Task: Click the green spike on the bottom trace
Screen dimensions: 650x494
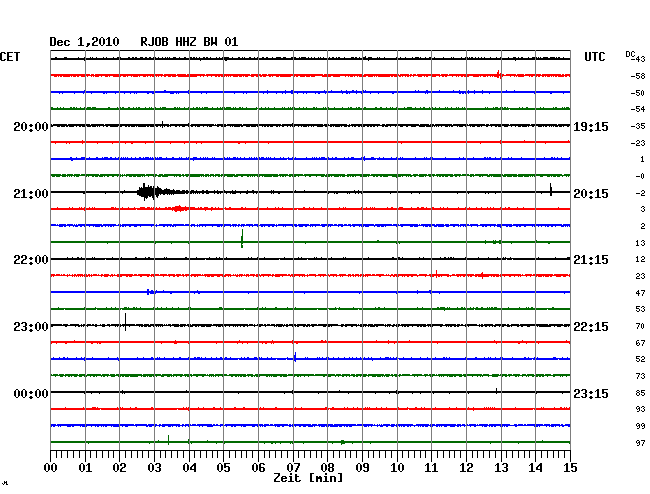Action: click(x=168, y=440)
